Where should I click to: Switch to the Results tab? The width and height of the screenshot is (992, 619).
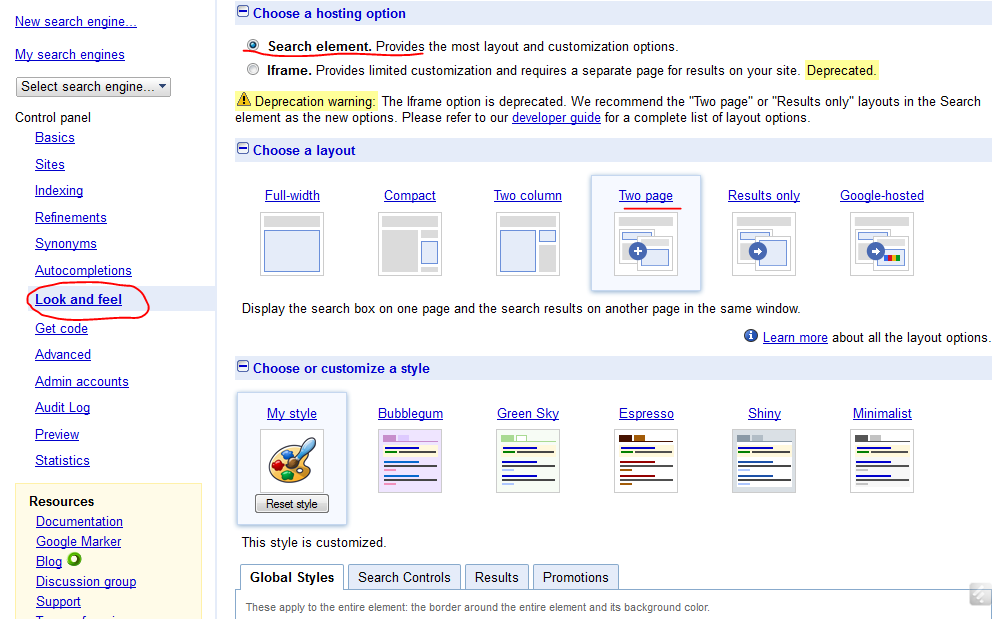pyautogui.click(x=497, y=577)
